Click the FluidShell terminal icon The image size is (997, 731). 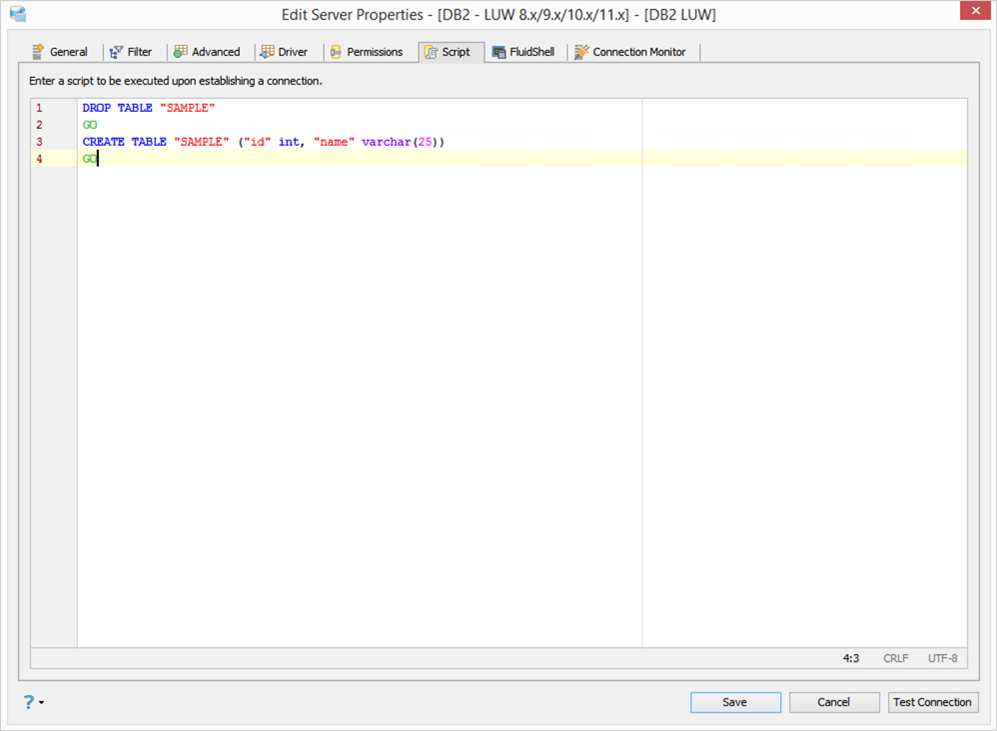click(x=499, y=52)
